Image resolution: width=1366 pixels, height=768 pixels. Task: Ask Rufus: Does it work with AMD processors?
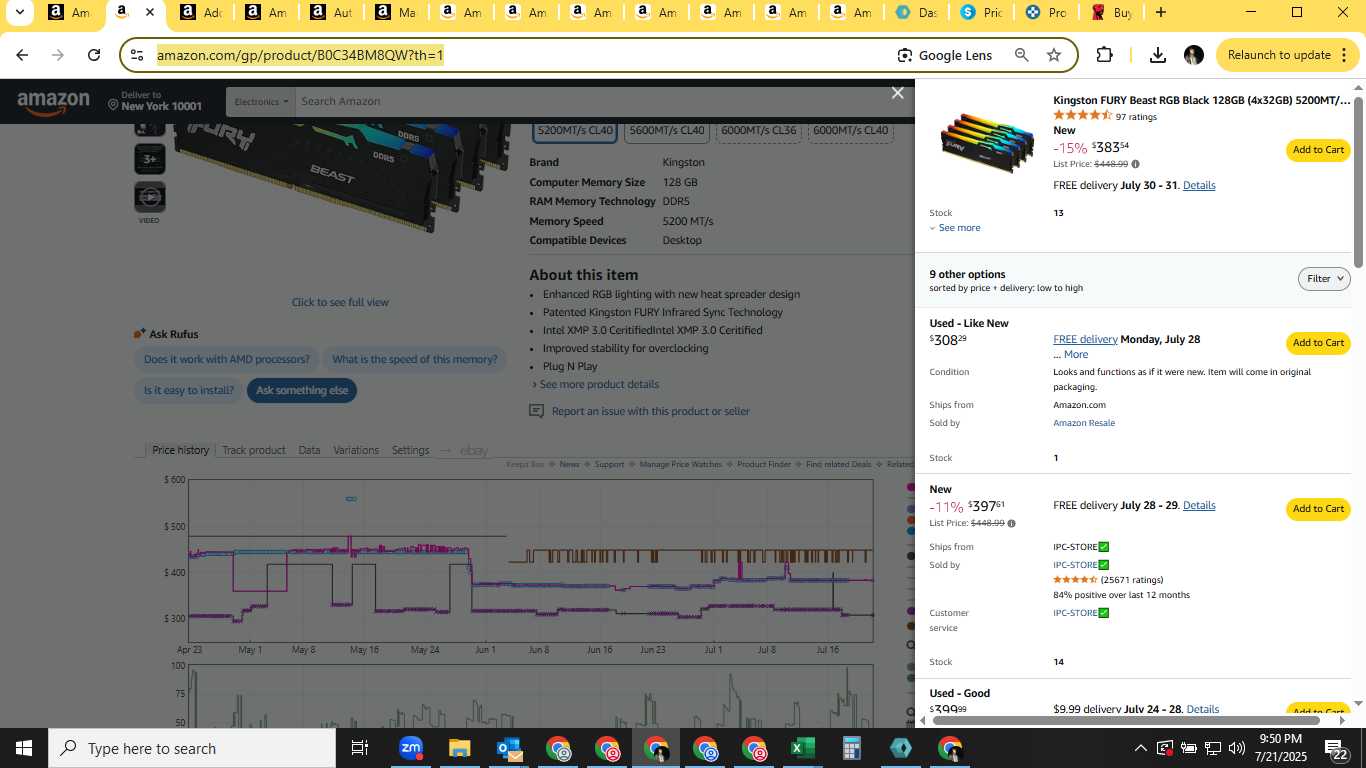227,359
